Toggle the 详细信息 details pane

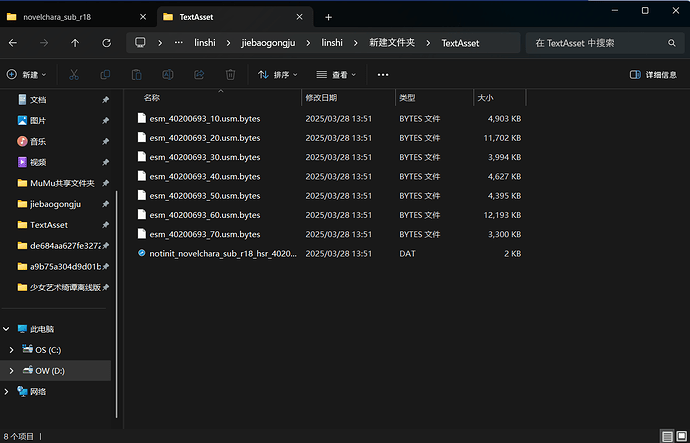(653, 75)
